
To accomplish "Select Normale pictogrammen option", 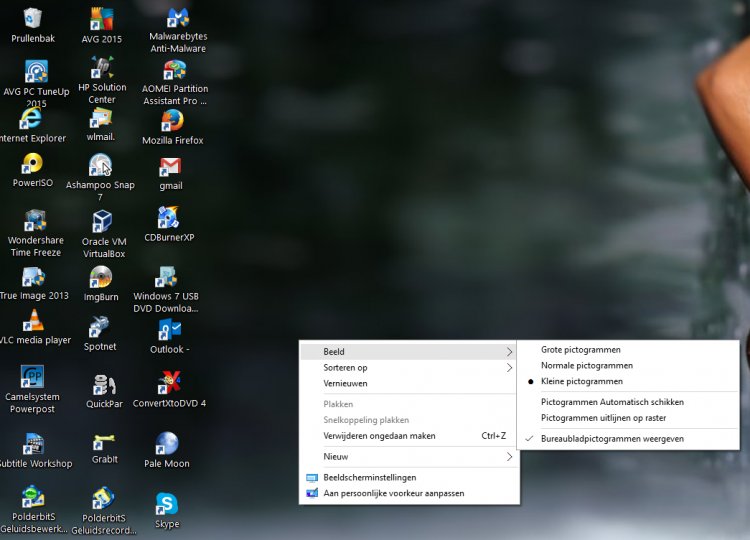I will pos(586,366).
